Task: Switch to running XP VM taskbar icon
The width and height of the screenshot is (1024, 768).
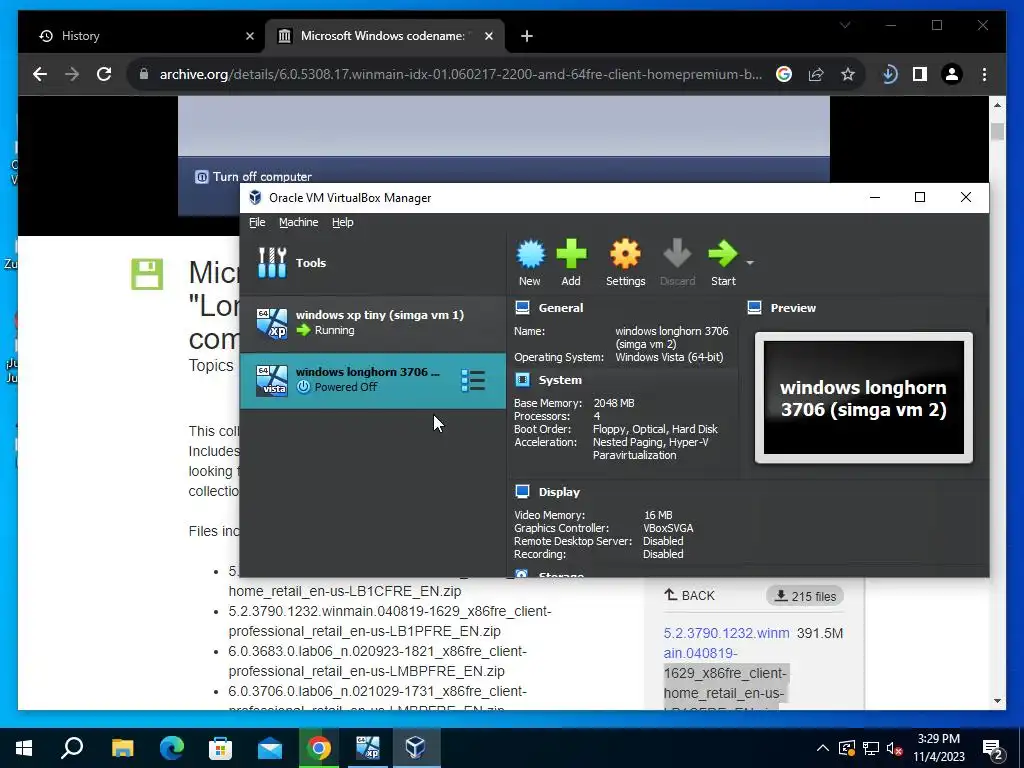Action: coord(368,748)
